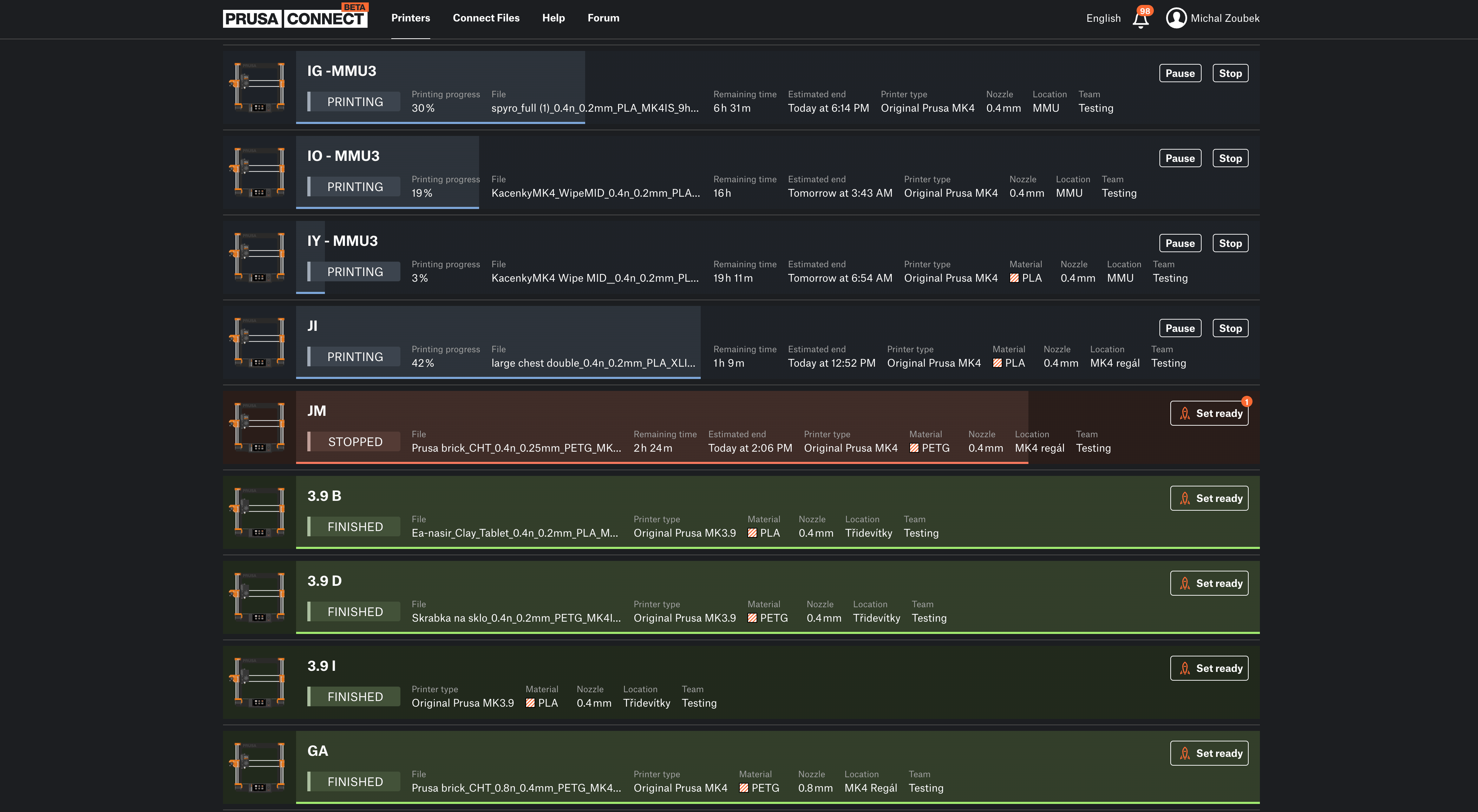Stop the JI print job
The height and width of the screenshot is (812, 1478).
coord(1230,328)
